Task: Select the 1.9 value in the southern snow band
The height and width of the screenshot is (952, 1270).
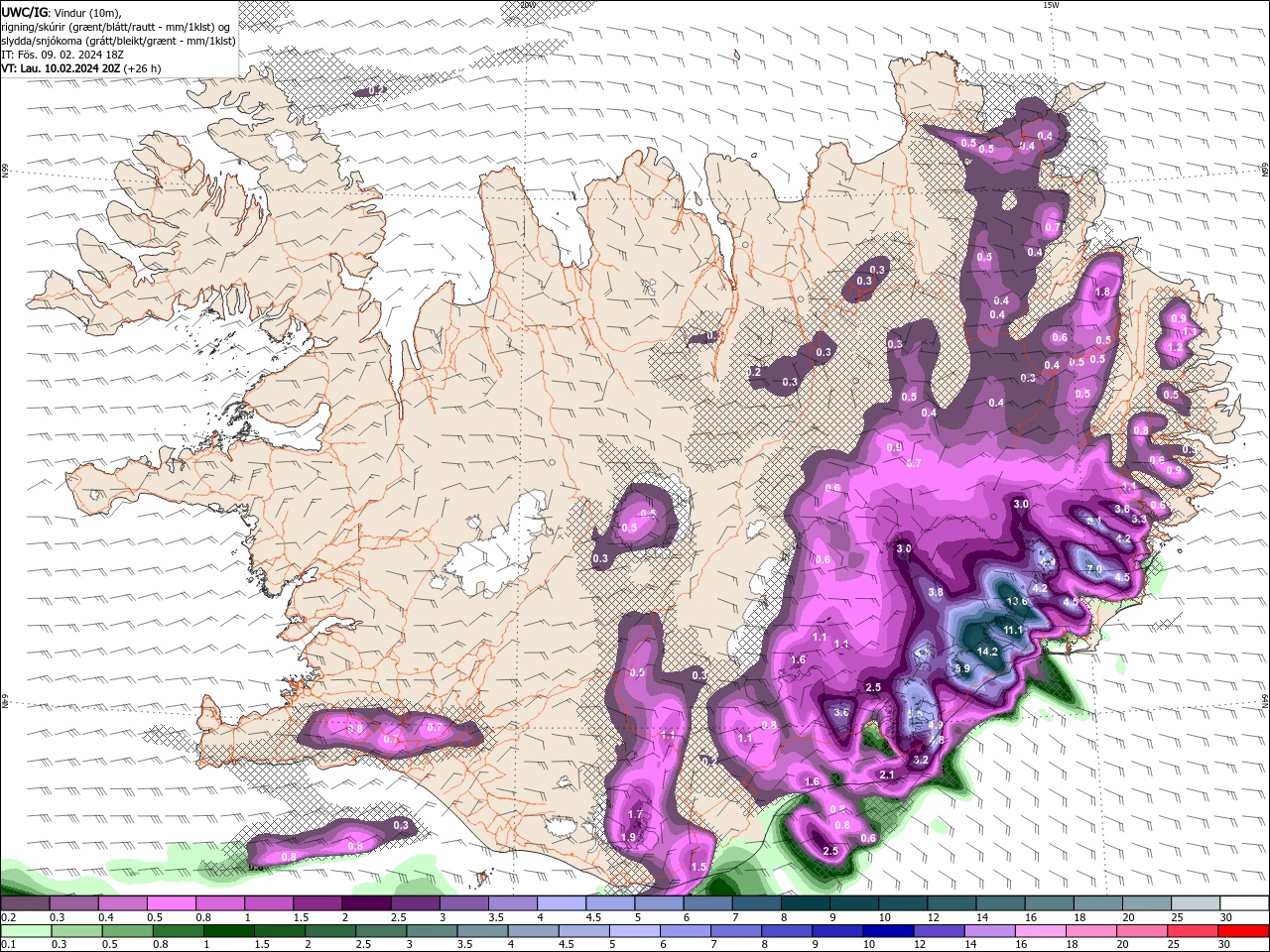Action: coord(628,837)
